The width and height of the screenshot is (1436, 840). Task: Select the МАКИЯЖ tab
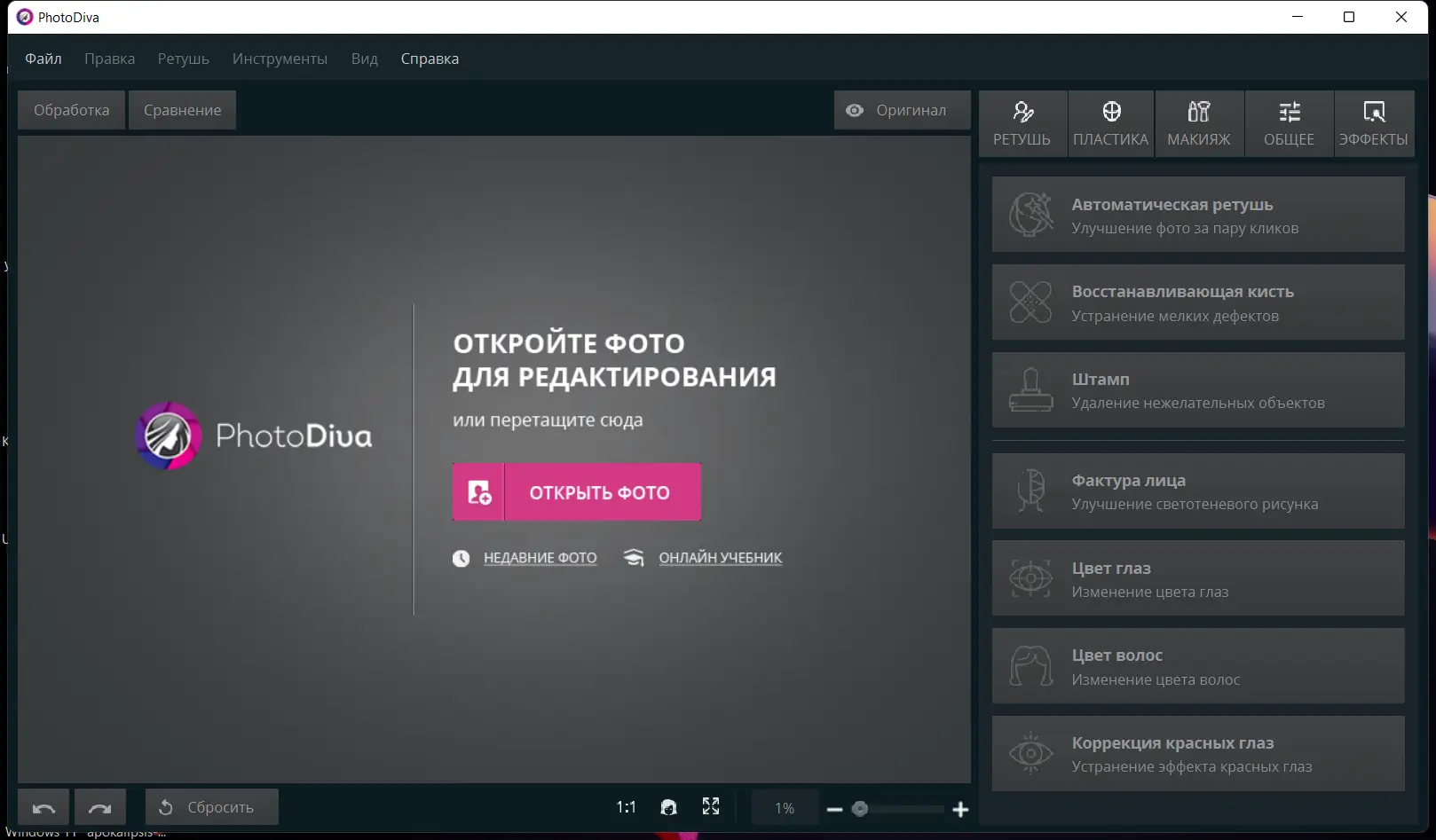1199,123
